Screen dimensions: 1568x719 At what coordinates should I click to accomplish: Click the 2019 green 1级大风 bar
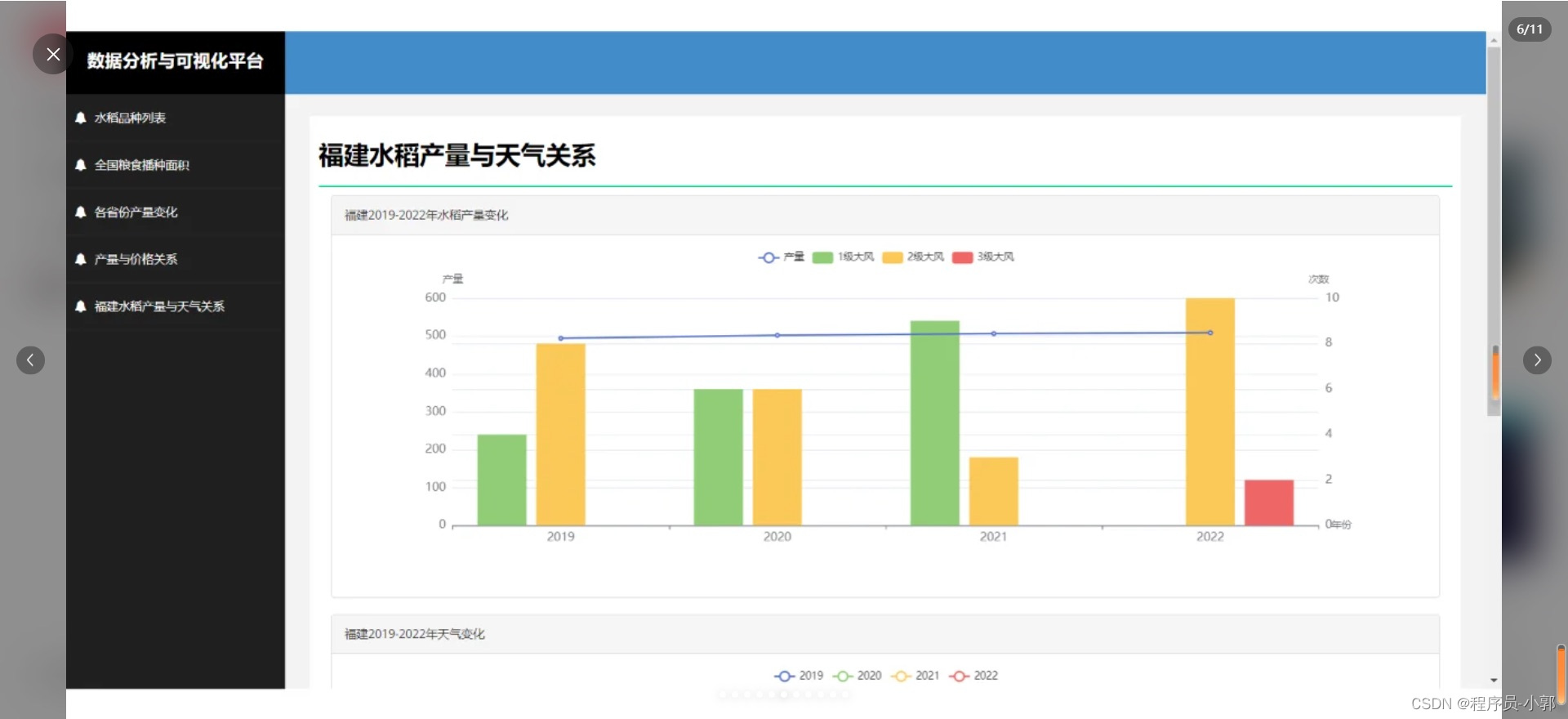(x=502, y=480)
